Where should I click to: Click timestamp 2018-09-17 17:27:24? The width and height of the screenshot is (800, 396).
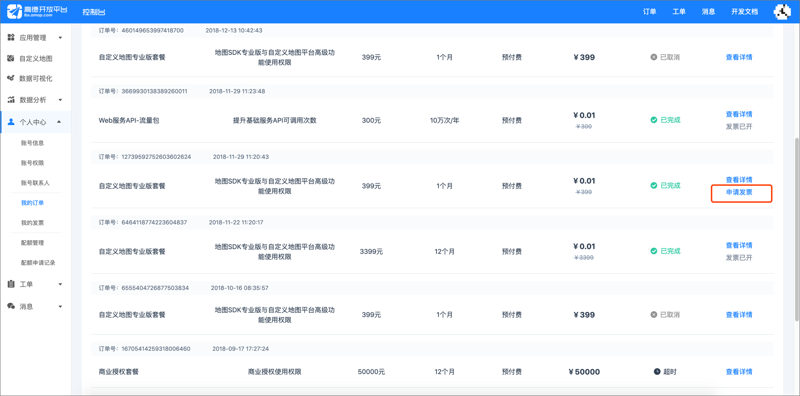(240, 349)
